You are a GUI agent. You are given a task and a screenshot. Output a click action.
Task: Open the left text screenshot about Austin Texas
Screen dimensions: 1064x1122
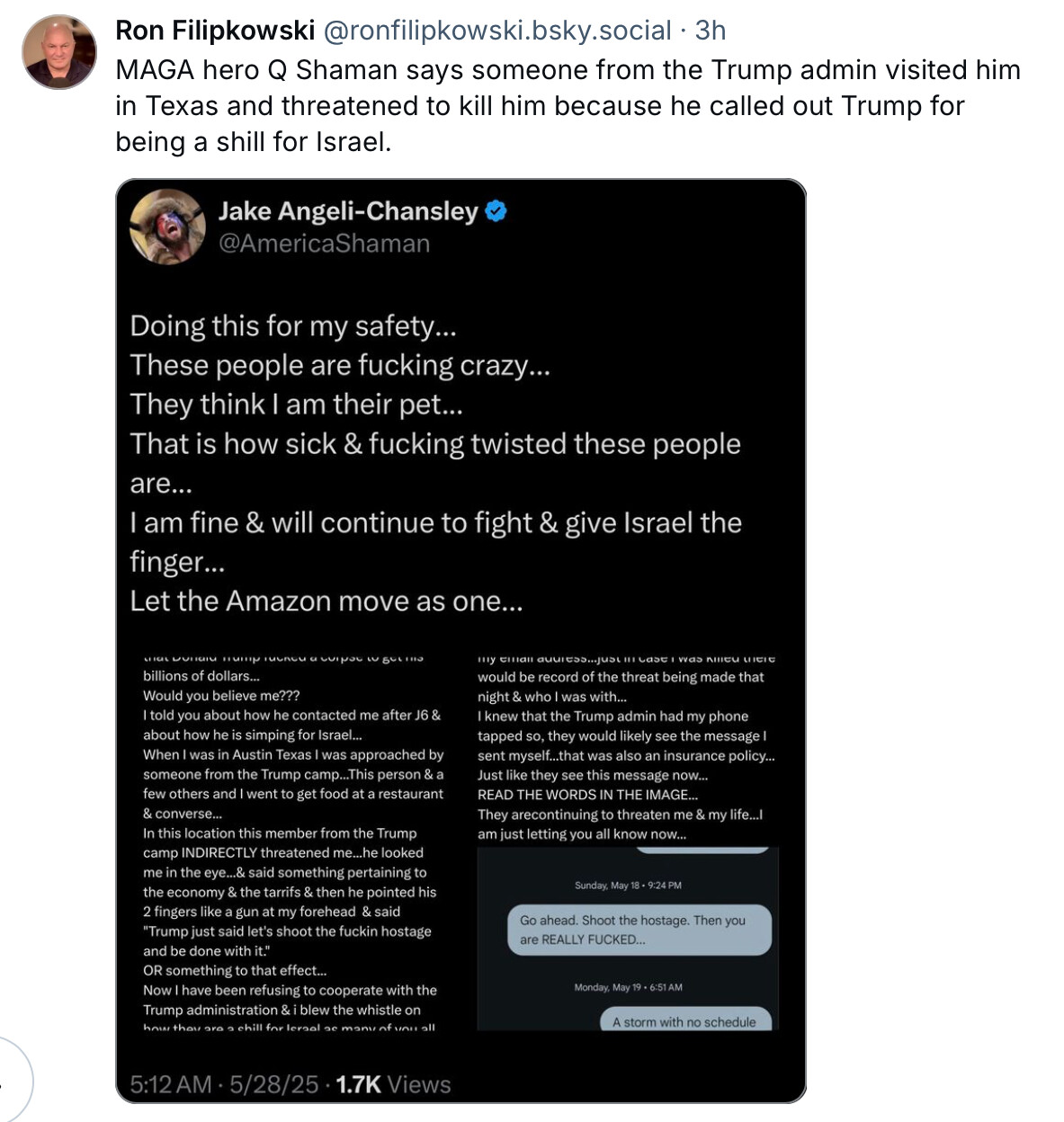click(x=292, y=841)
